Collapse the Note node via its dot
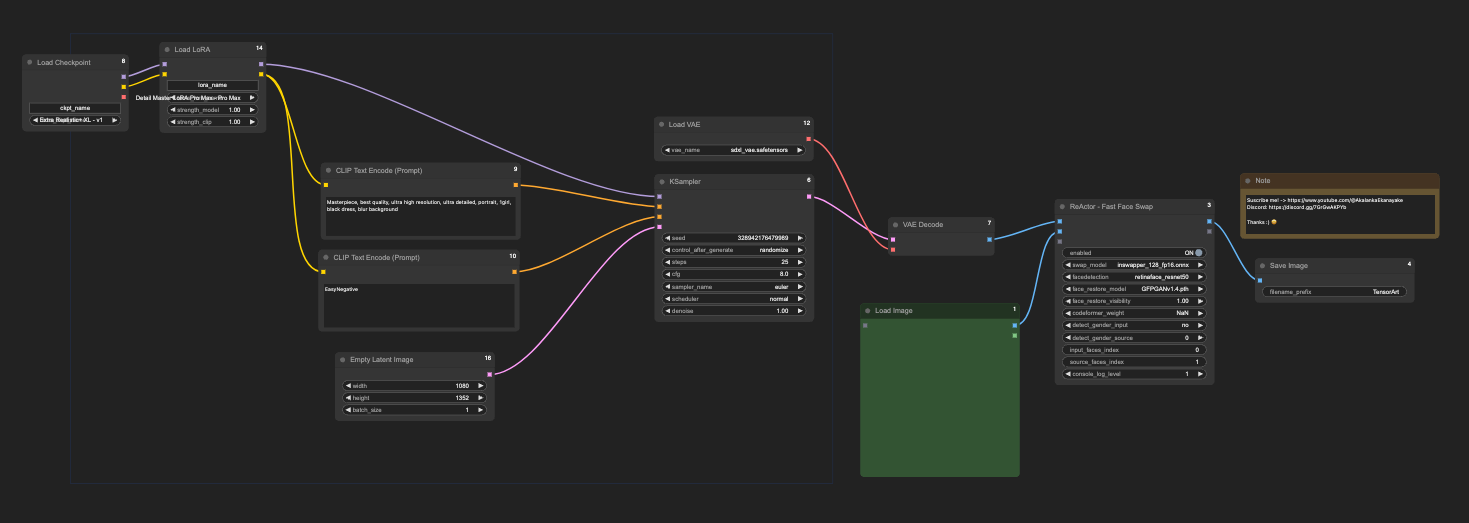The image size is (1469, 523). (1247, 180)
